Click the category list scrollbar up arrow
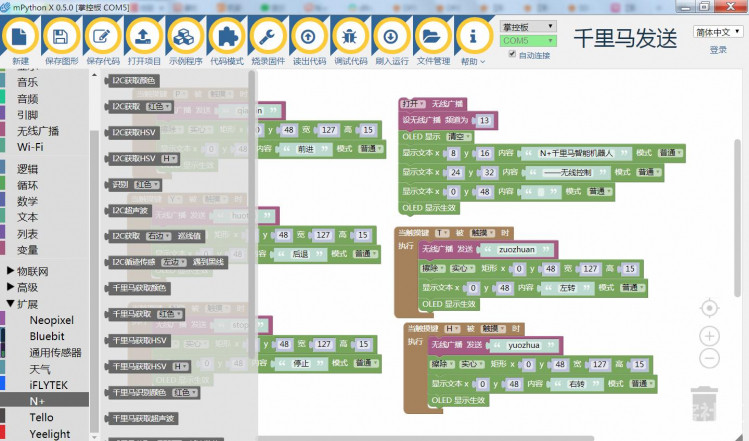 click(94, 75)
